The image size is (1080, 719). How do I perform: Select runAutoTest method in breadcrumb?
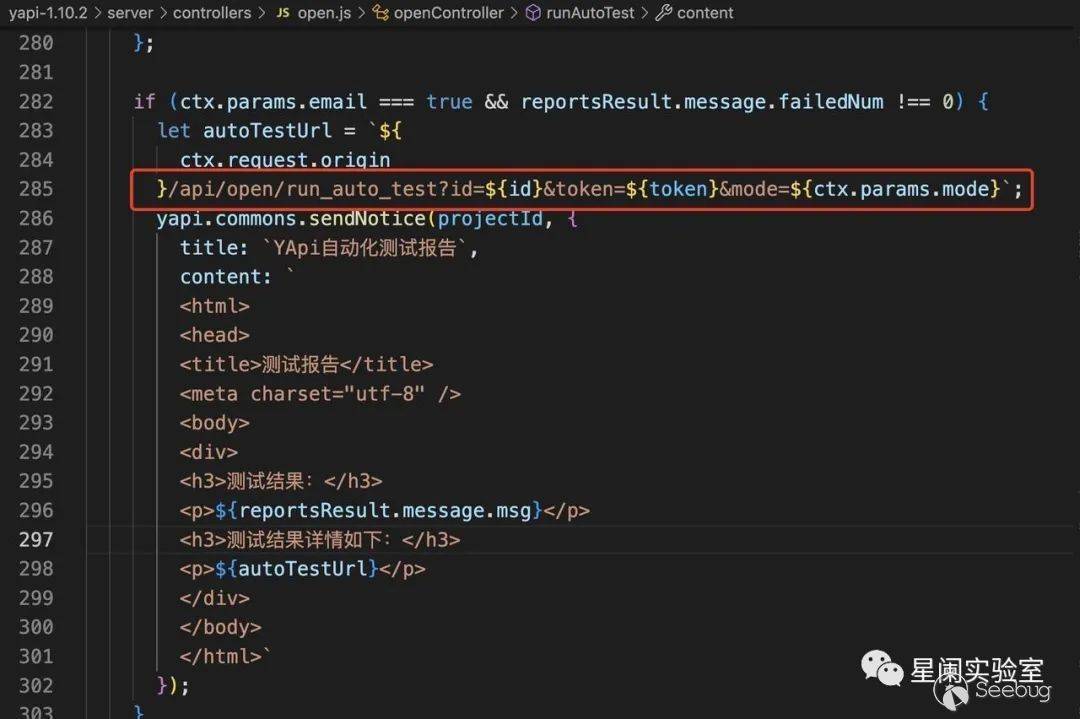point(590,12)
